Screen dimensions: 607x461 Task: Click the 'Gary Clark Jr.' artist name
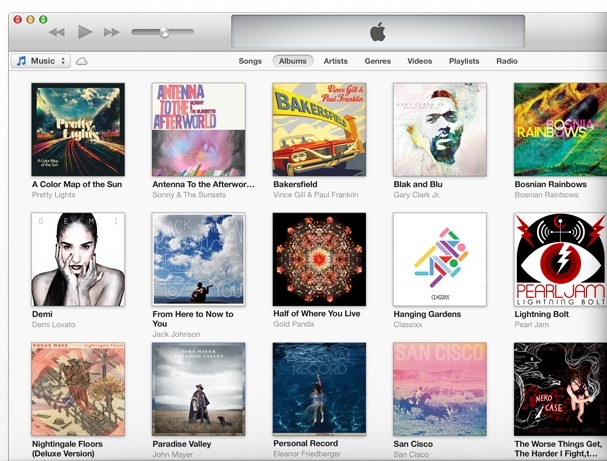417,195
